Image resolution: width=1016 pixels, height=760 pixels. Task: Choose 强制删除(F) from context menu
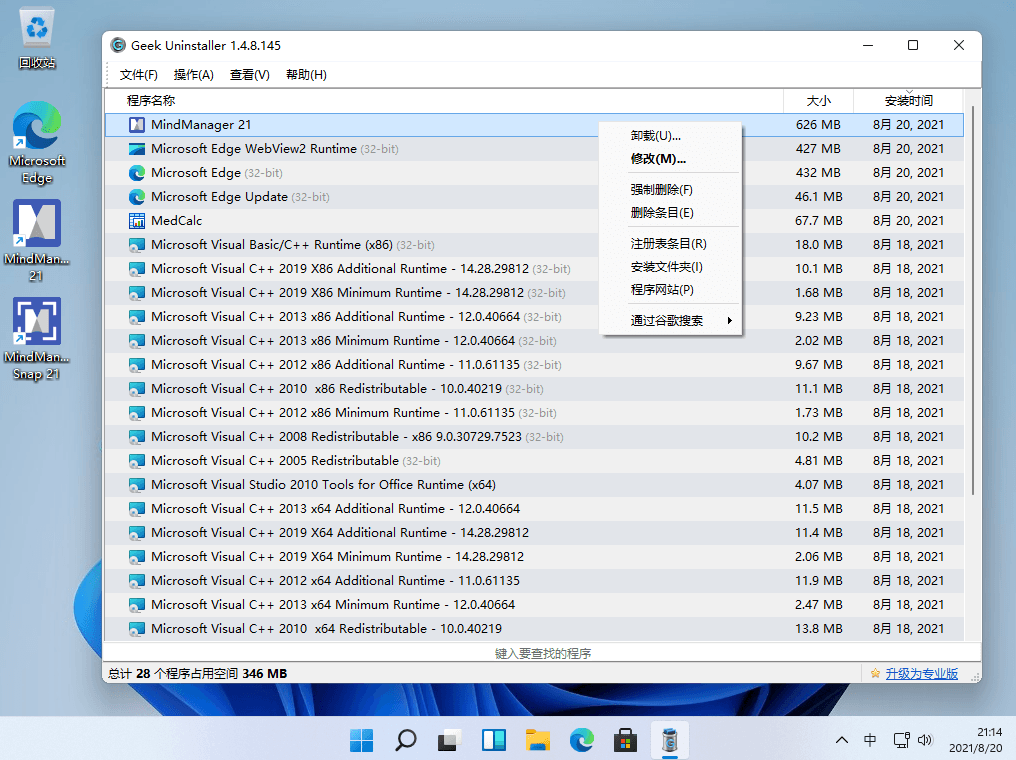click(670, 190)
